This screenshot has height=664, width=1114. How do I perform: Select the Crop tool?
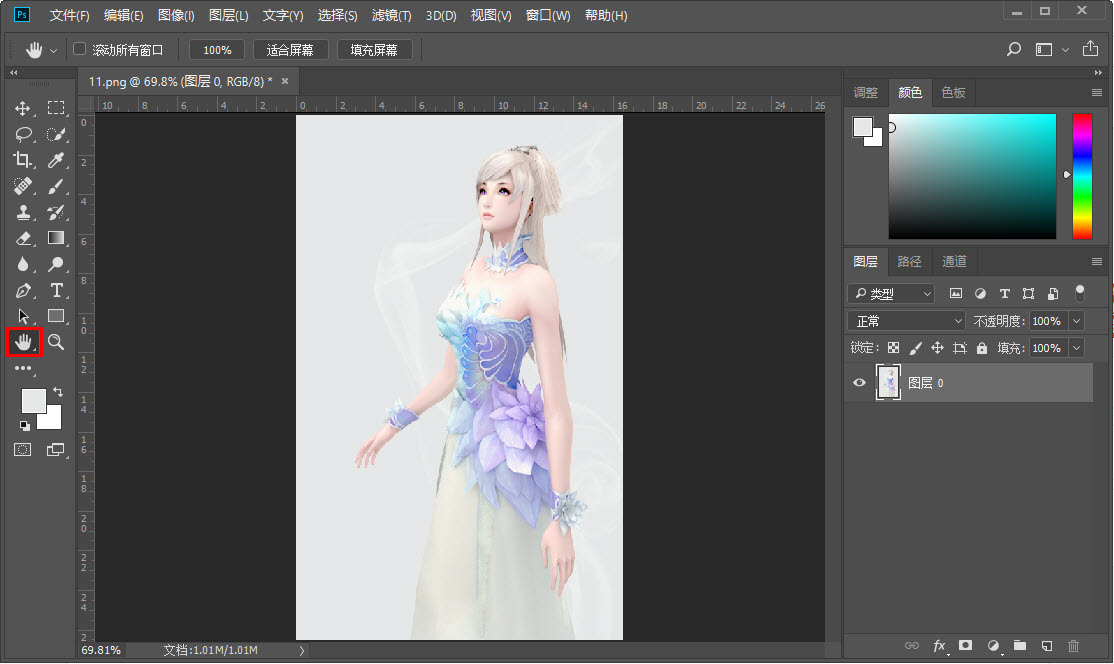pyautogui.click(x=23, y=160)
